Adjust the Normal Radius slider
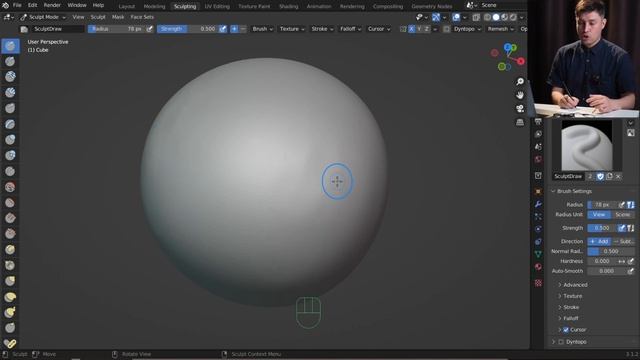The image size is (640, 360). 611,251
